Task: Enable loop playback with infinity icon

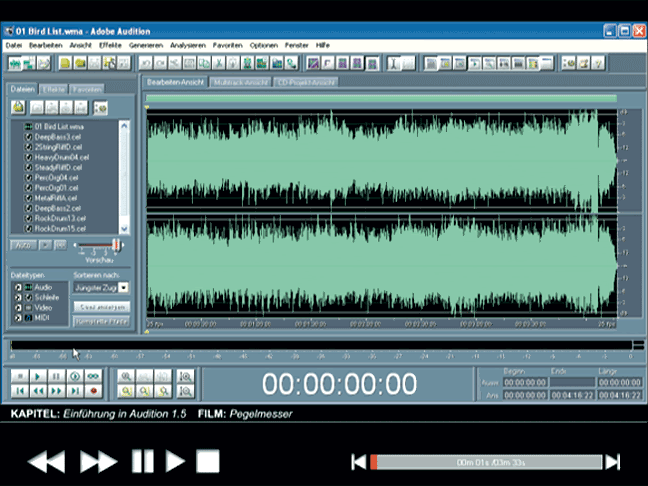Action: (x=93, y=376)
